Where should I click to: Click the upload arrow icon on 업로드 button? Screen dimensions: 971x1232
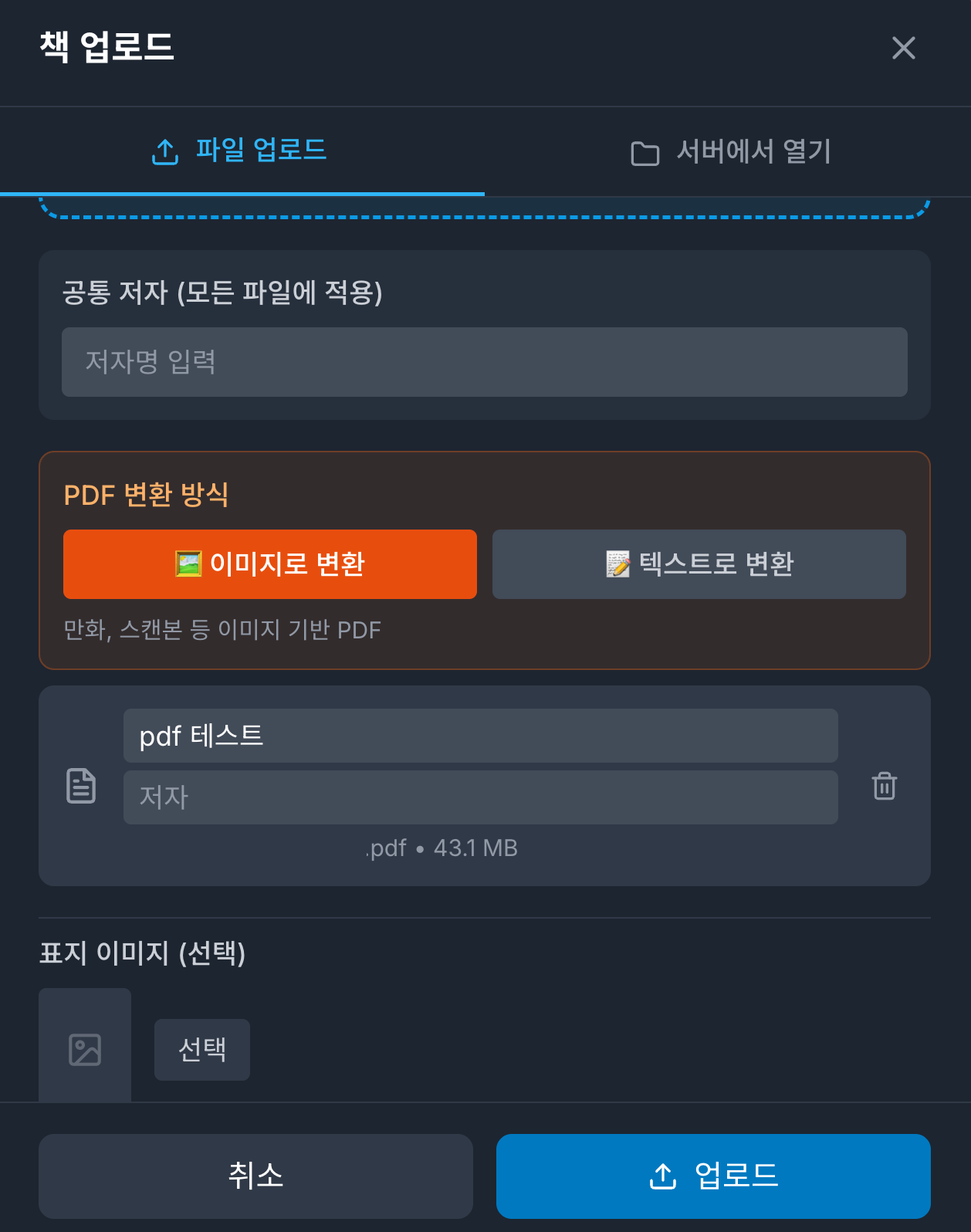coord(663,1176)
